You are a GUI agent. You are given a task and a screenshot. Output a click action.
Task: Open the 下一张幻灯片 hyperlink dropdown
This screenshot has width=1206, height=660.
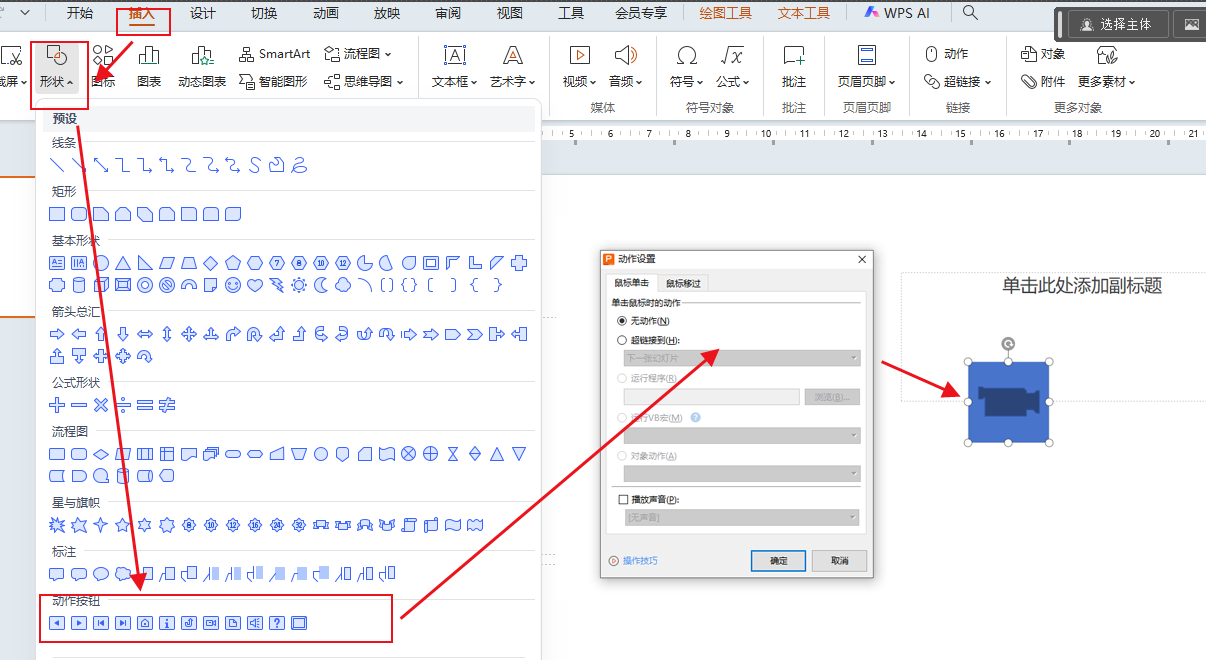pyautogui.click(x=742, y=358)
